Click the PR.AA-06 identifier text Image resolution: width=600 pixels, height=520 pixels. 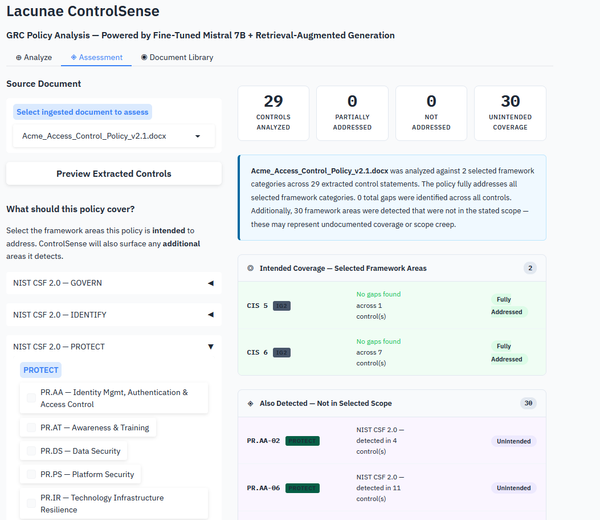coord(263,488)
